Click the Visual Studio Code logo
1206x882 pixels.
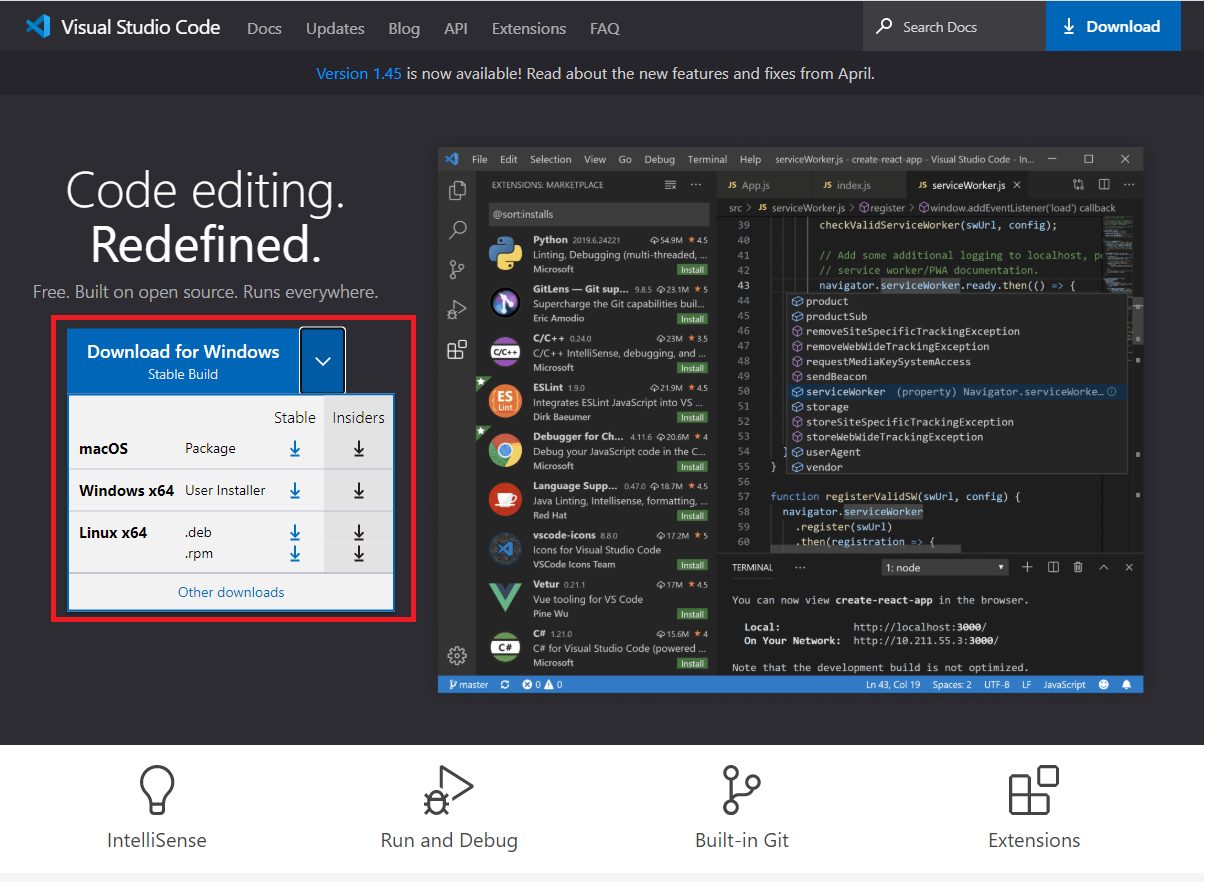(38, 27)
